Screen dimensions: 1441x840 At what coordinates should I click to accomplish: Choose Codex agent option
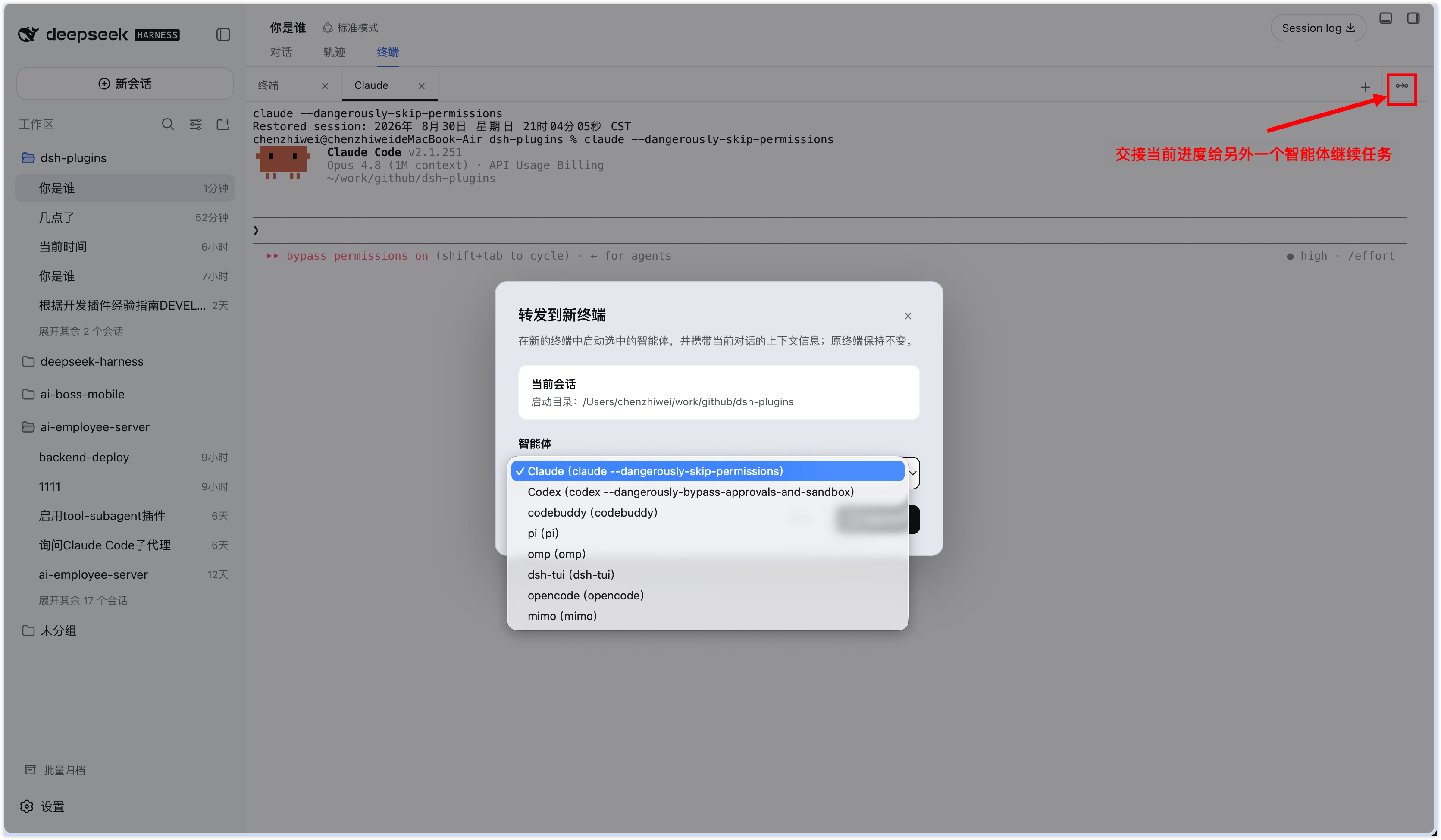point(707,492)
